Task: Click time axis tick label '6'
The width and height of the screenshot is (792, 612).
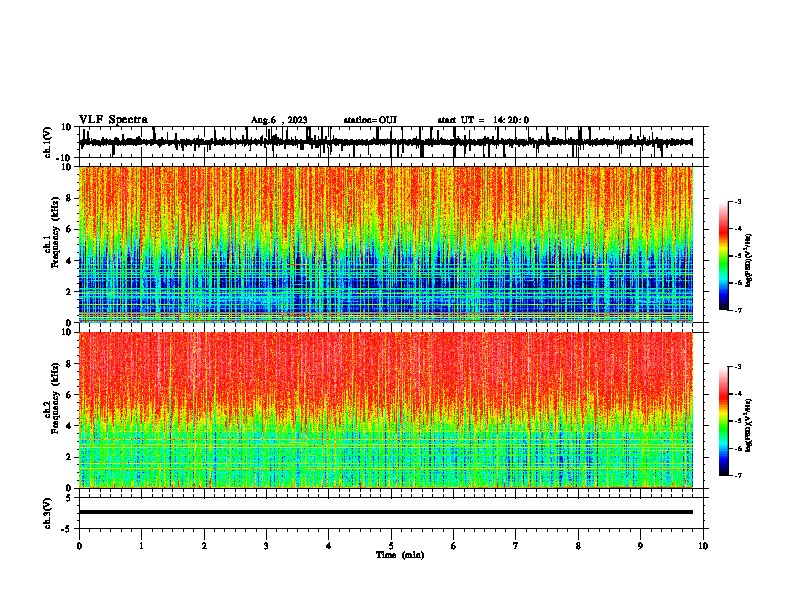Action: (x=454, y=546)
